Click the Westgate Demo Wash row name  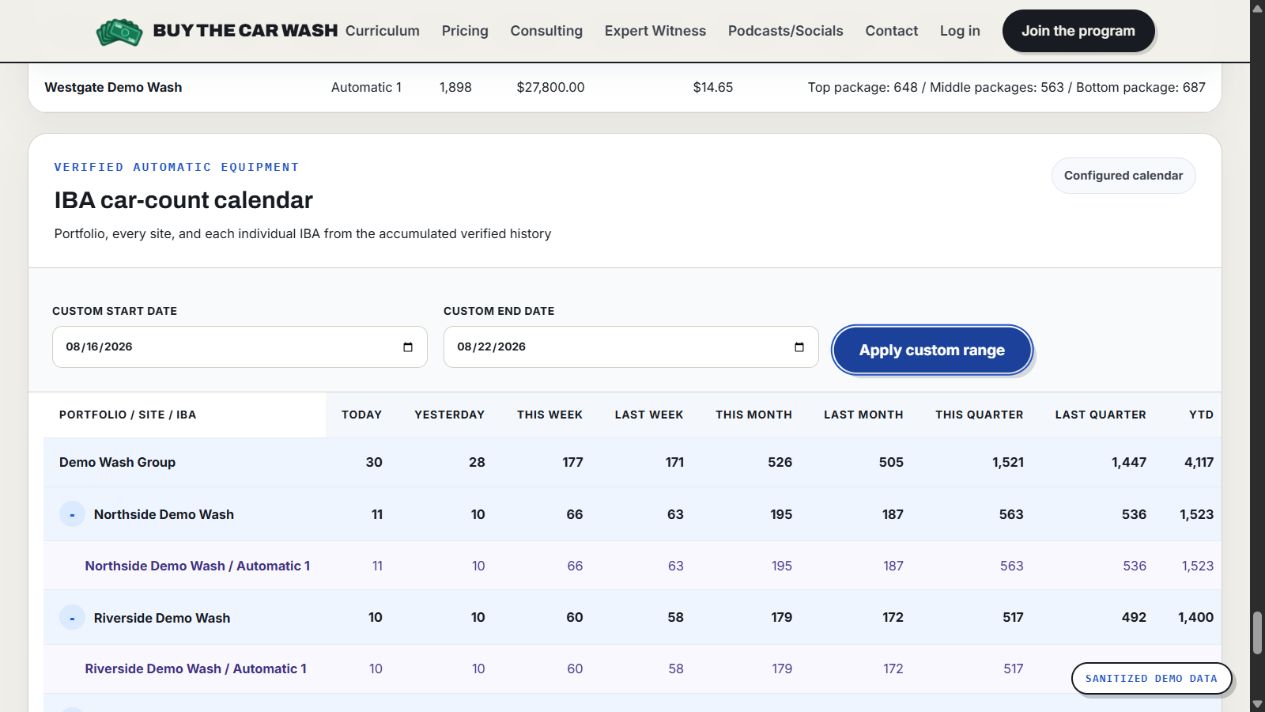pyautogui.click(x=113, y=87)
